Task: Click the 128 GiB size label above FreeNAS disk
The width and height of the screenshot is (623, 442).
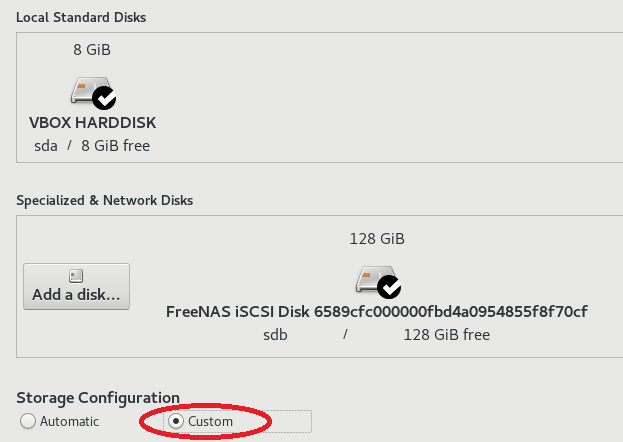Action: coord(377,239)
